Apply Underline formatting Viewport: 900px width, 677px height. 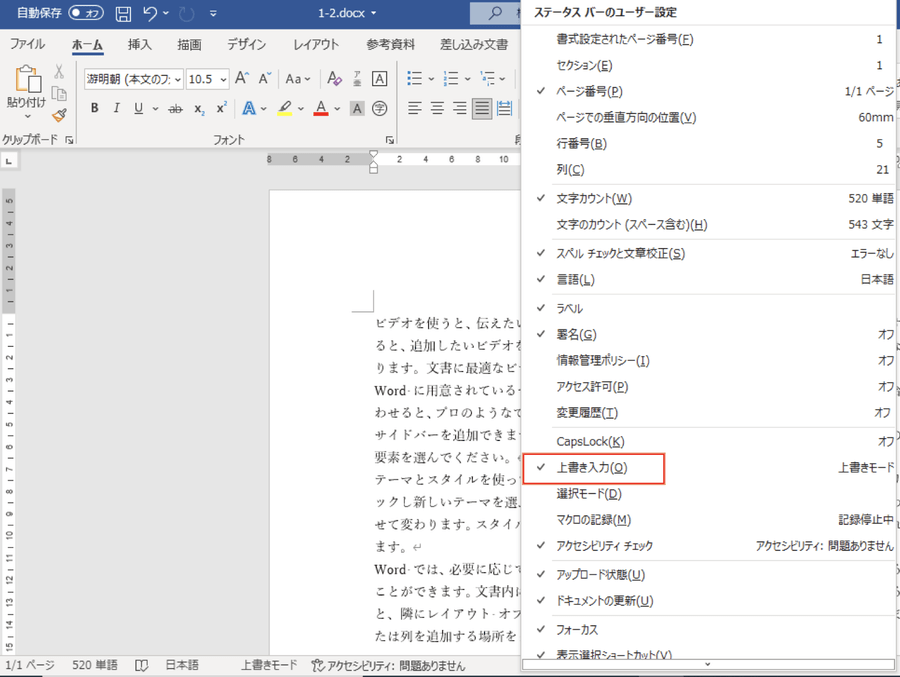coord(138,108)
